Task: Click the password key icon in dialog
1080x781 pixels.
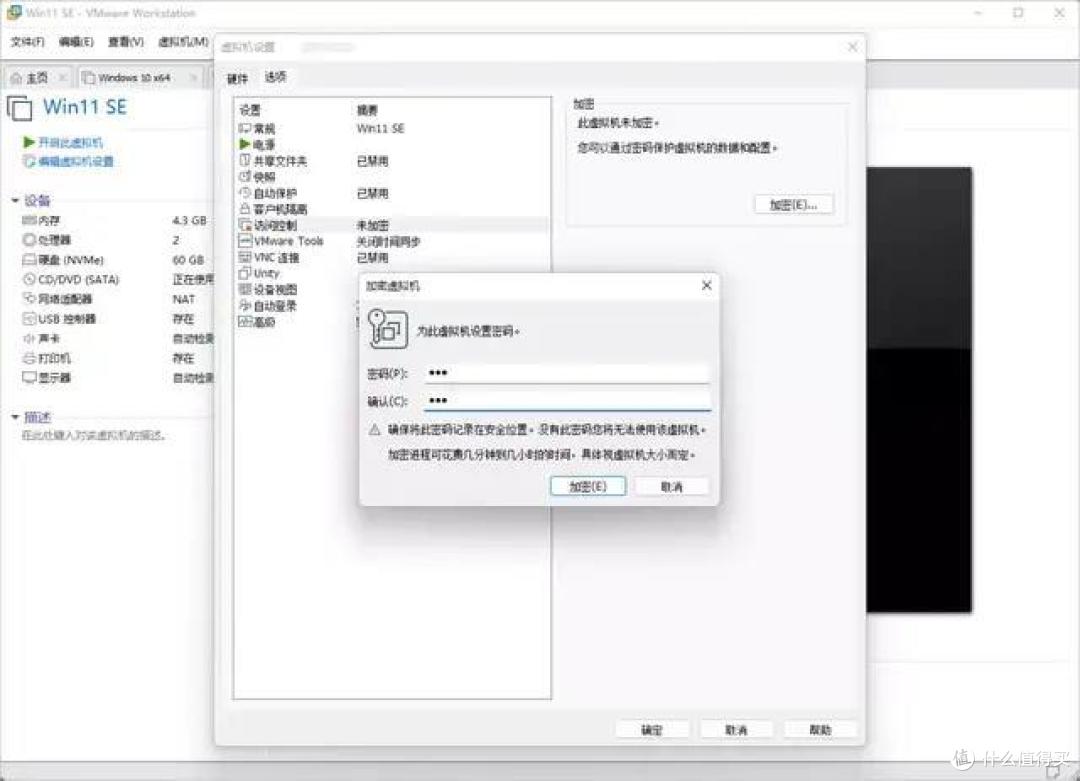Action: (387, 329)
